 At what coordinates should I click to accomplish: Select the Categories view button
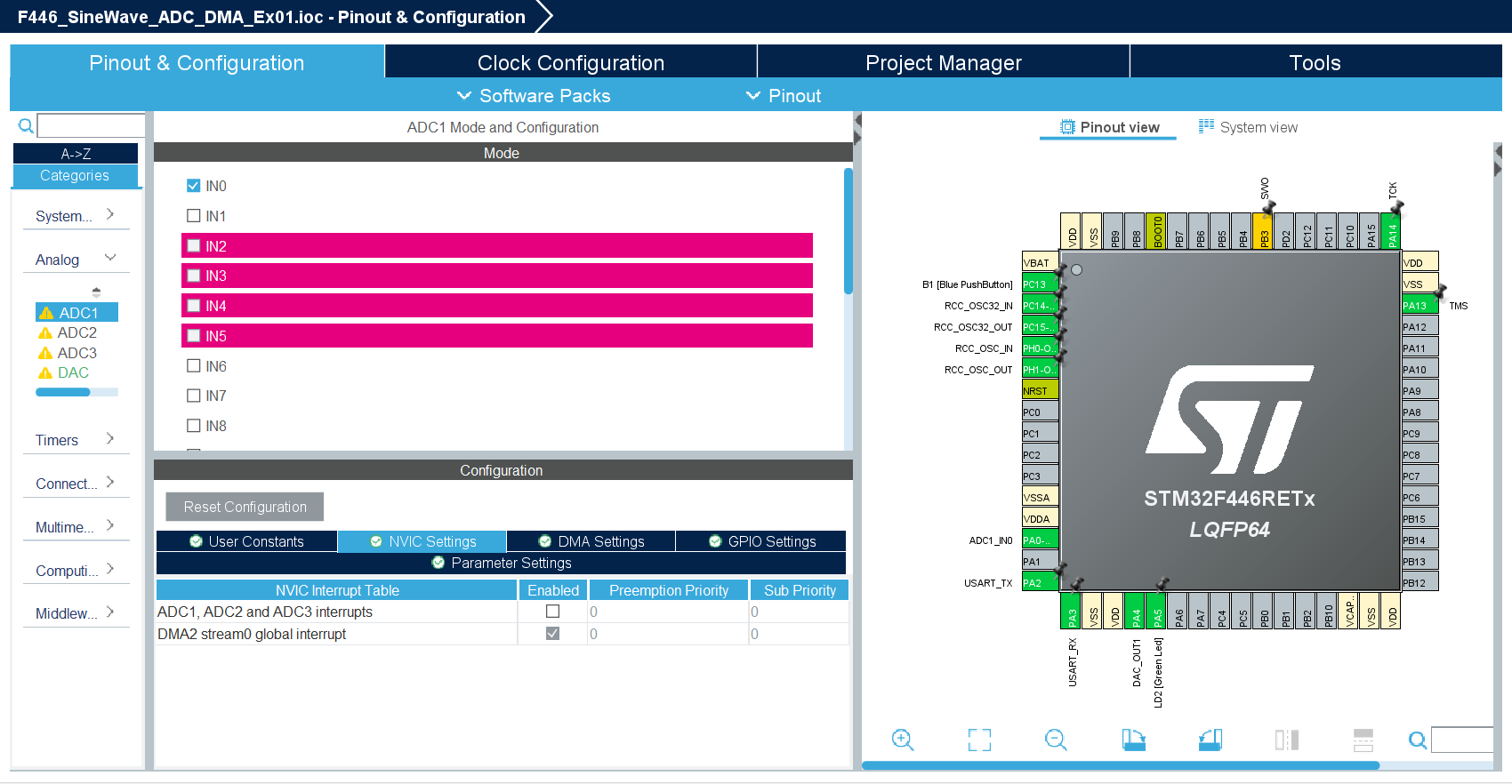click(75, 176)
